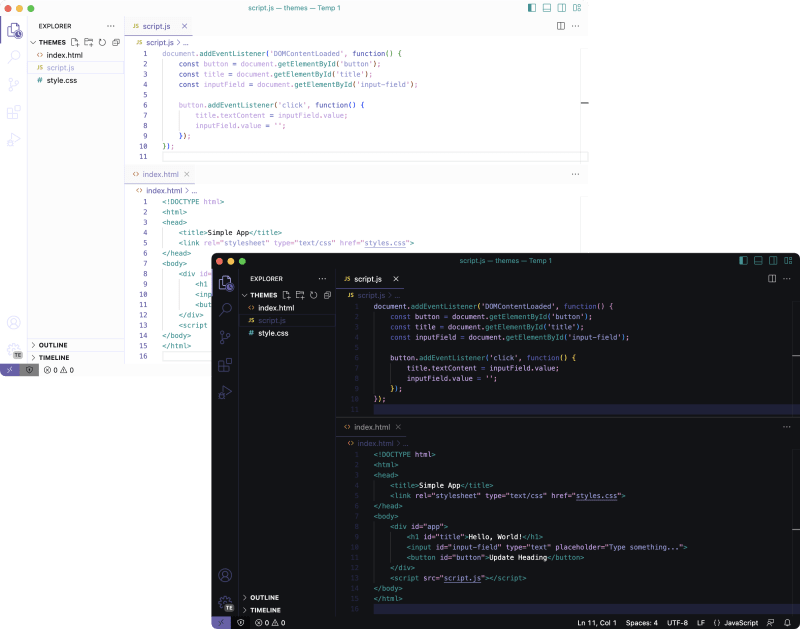This screenshot has width=800, height=629.
Task: Create new folder in dark window THEMES
Action: [300, 295]
